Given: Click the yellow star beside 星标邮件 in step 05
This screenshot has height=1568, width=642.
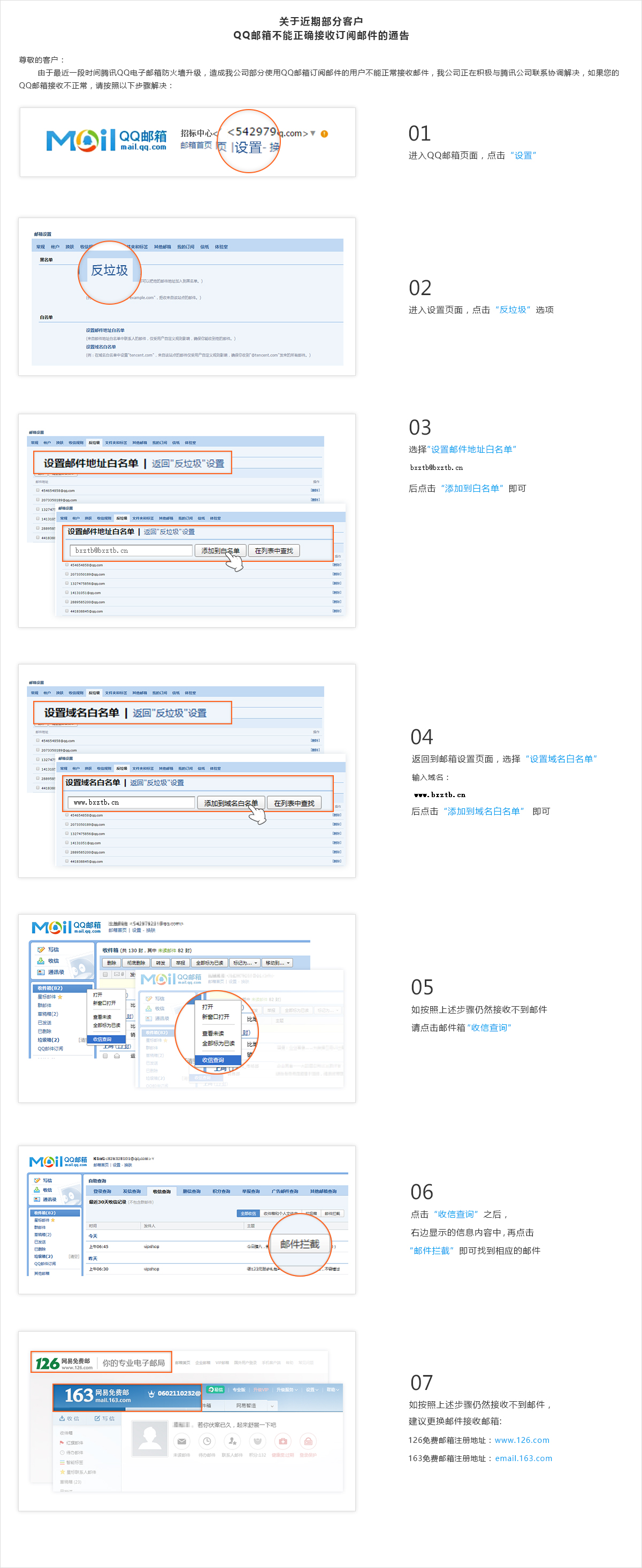Looking at the screenshot, I should coord(60,997).
